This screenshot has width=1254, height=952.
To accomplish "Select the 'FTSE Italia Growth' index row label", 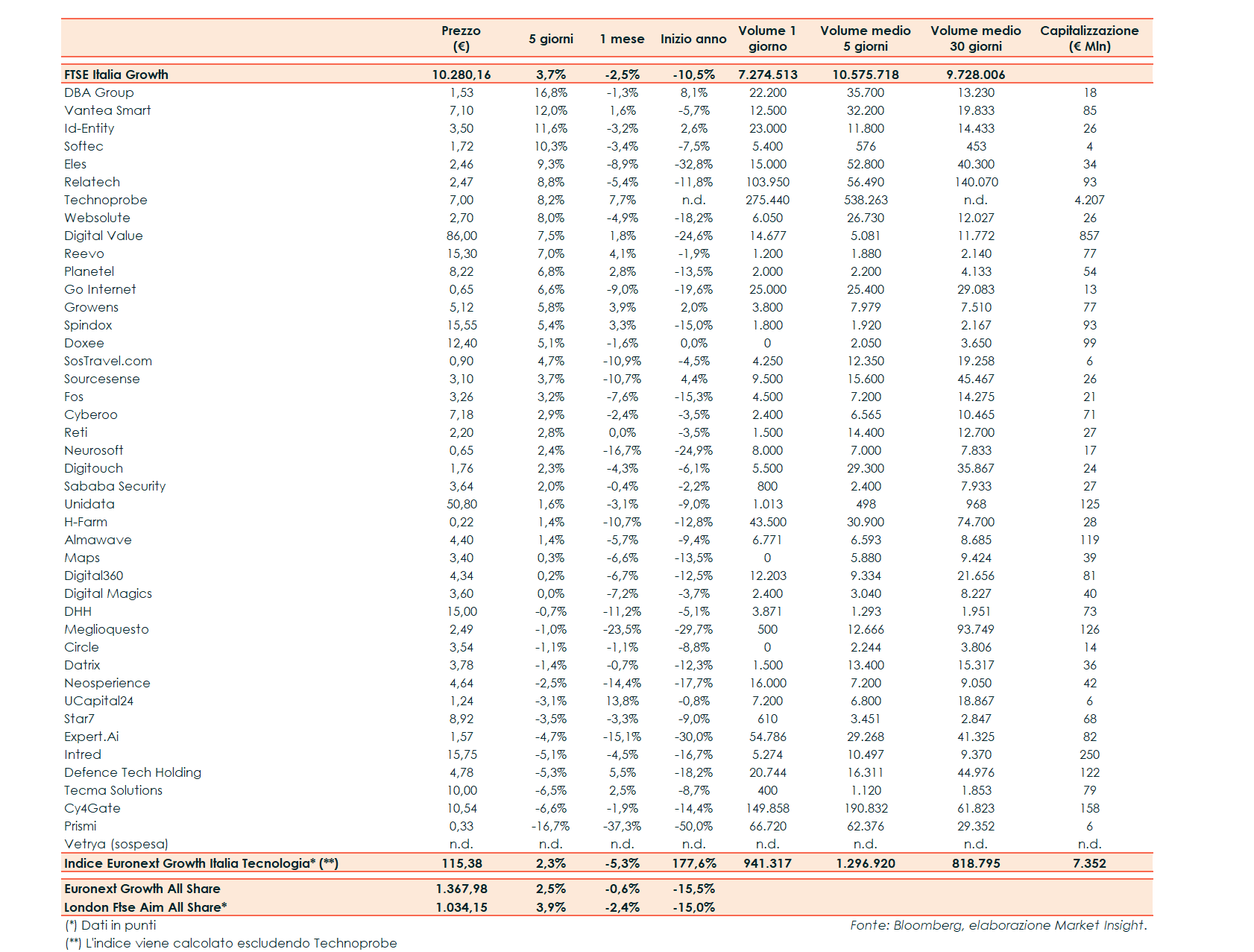I will (116, 75).
